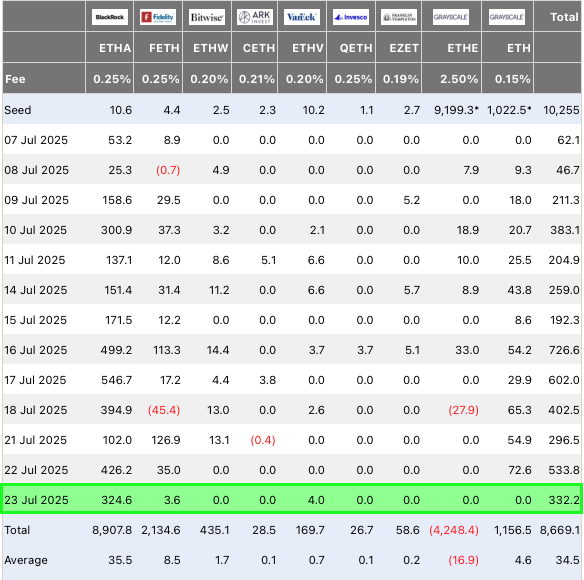The image size is (584, 580).
Task: Click the ARK Invest logo
Action: [255, 17]
